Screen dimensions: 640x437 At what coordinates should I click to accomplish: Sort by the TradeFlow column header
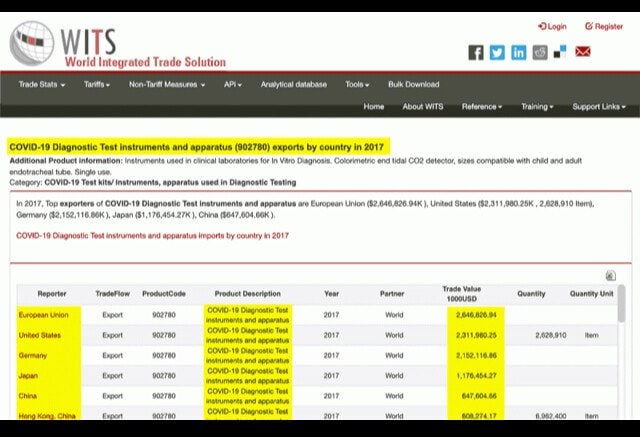(x=112, y=294)
